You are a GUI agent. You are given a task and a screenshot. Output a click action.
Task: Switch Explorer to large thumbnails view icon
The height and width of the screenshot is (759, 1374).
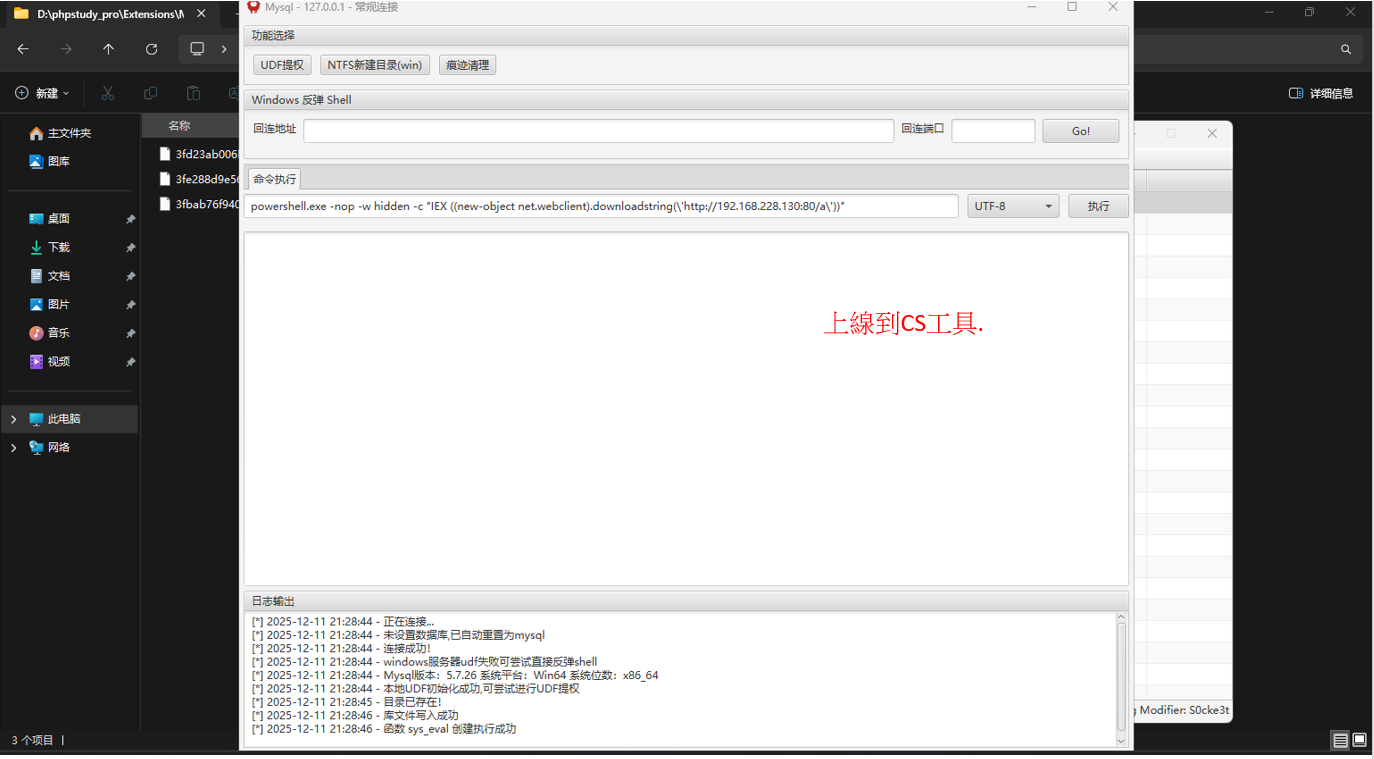click(1359, 741)
